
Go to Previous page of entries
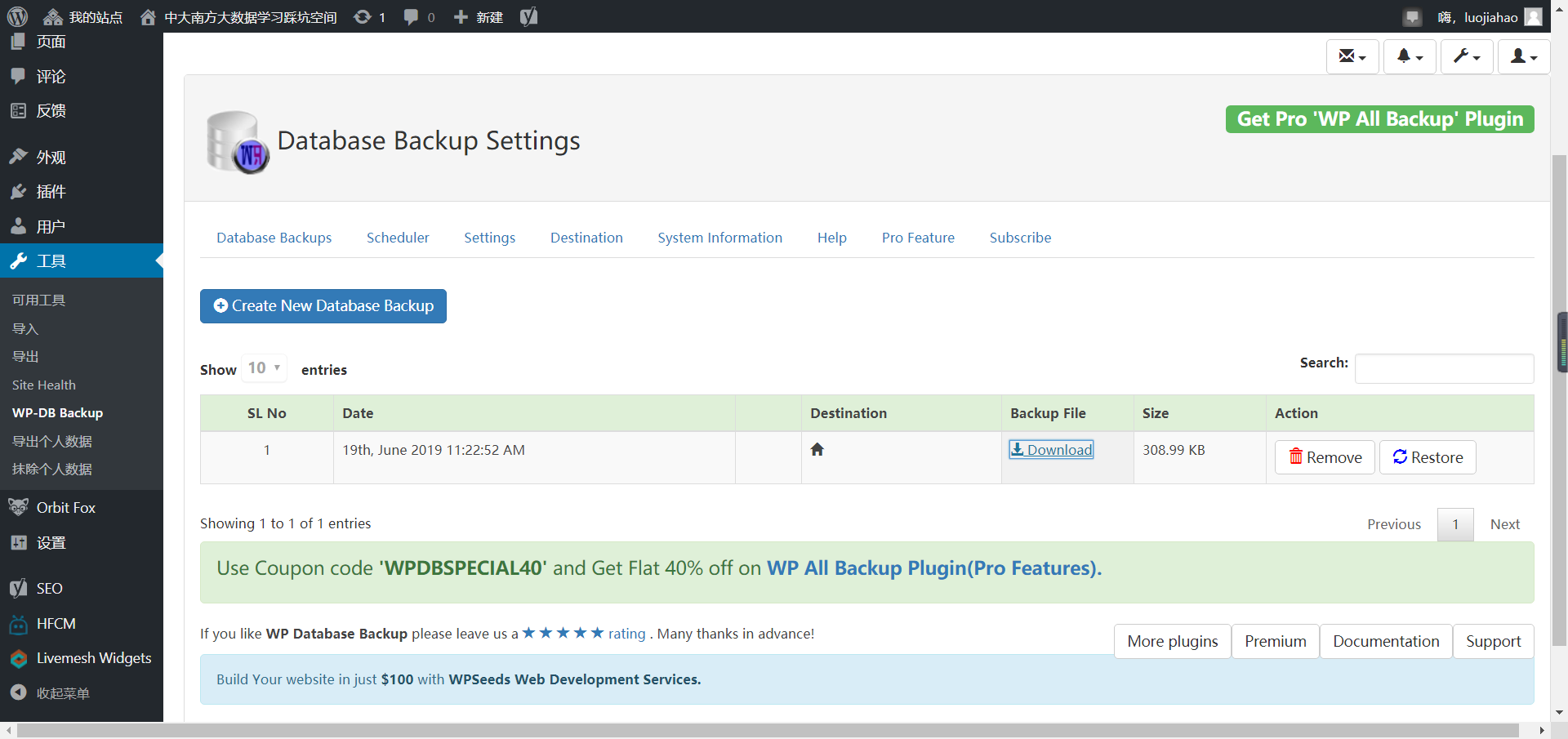pyautogui.click(x=1394, y=524)
